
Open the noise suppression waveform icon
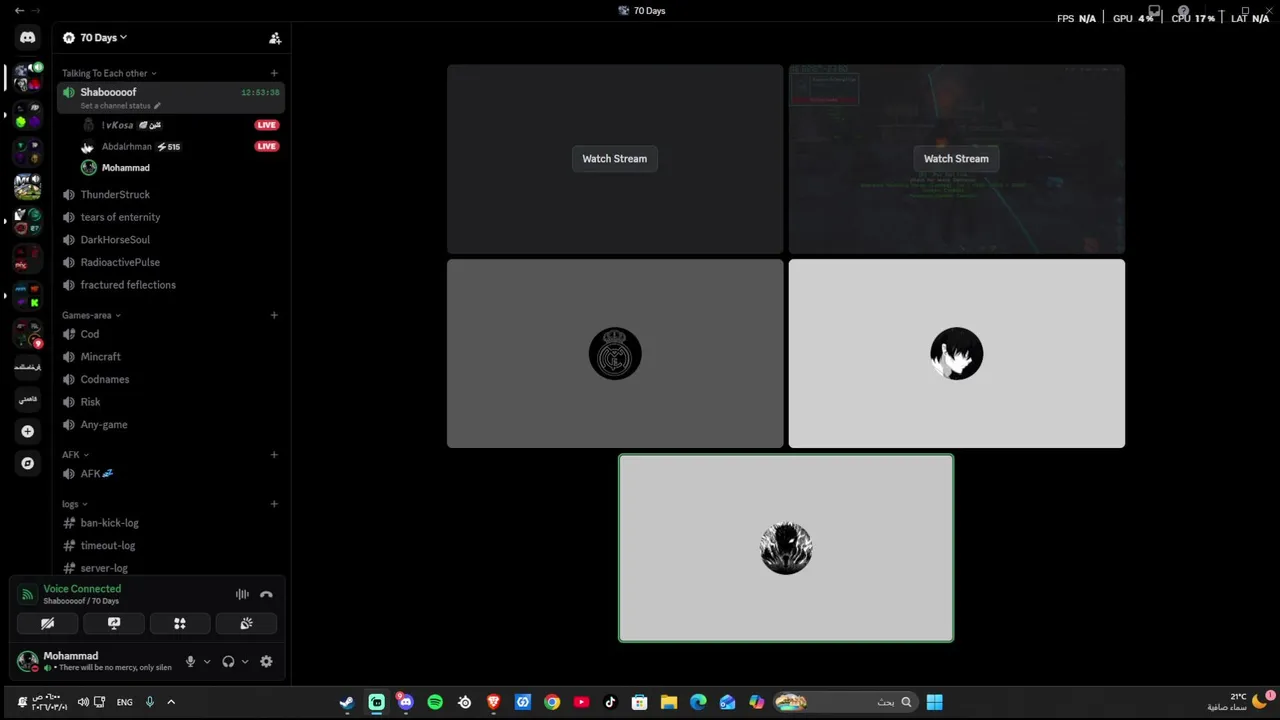(242, 594)
